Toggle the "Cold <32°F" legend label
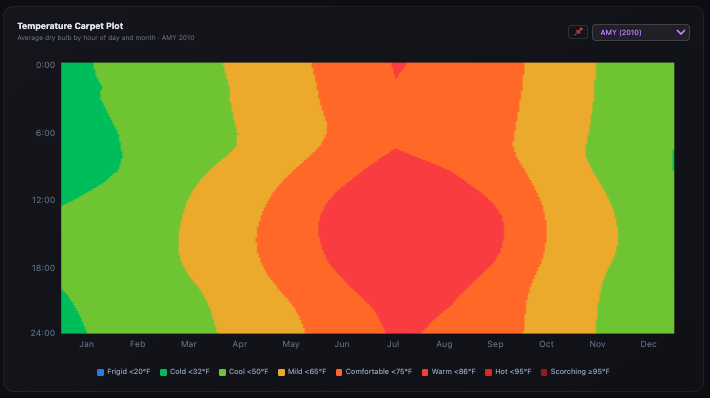Viewport: 710px width, 398px height. tap(190, 372)
